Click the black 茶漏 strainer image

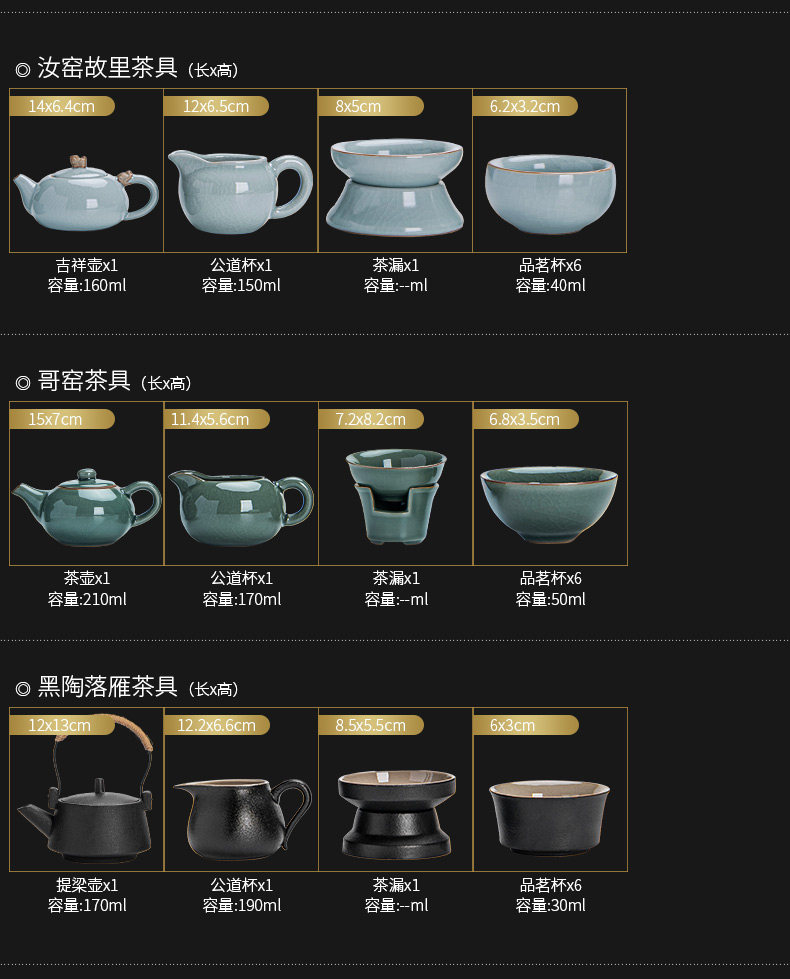(x=397, y=814)
